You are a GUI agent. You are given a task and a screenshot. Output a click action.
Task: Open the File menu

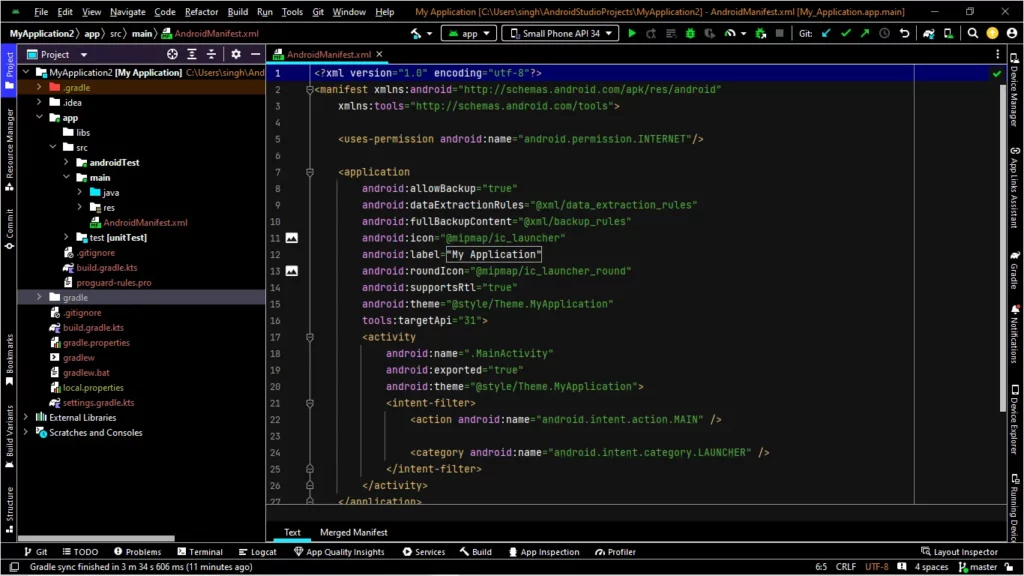pos(40,12)
